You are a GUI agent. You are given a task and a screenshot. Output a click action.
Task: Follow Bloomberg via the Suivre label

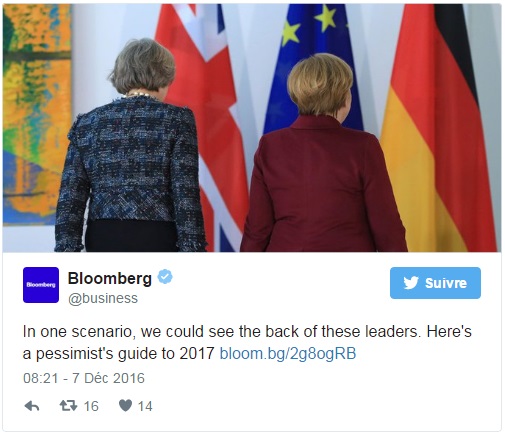click(446, 283)
